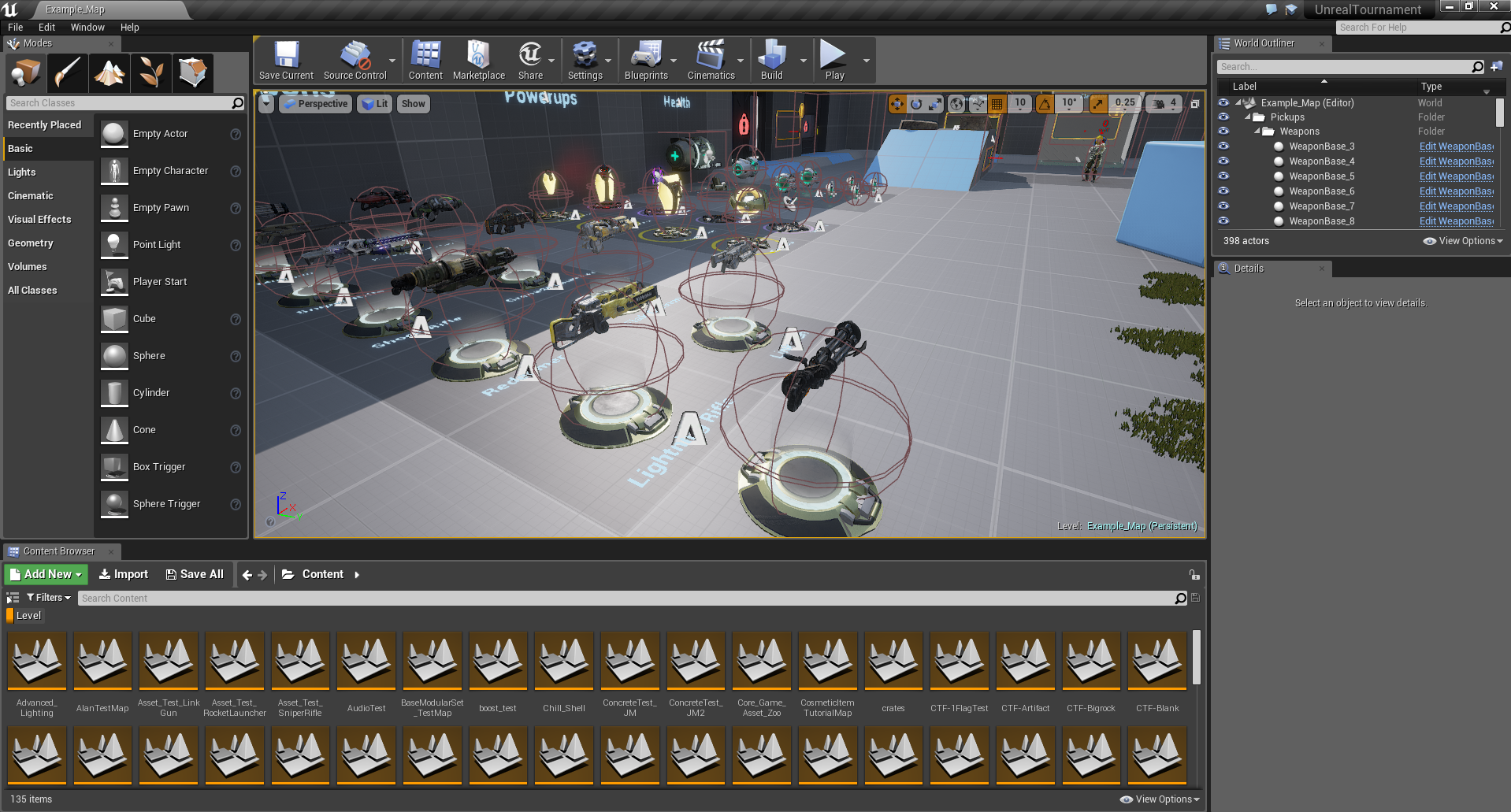Open the Filters dropdown in Content Browser
Viewport: 1511px width, 812px height.
pyautogui.click(x=49, y=598)
